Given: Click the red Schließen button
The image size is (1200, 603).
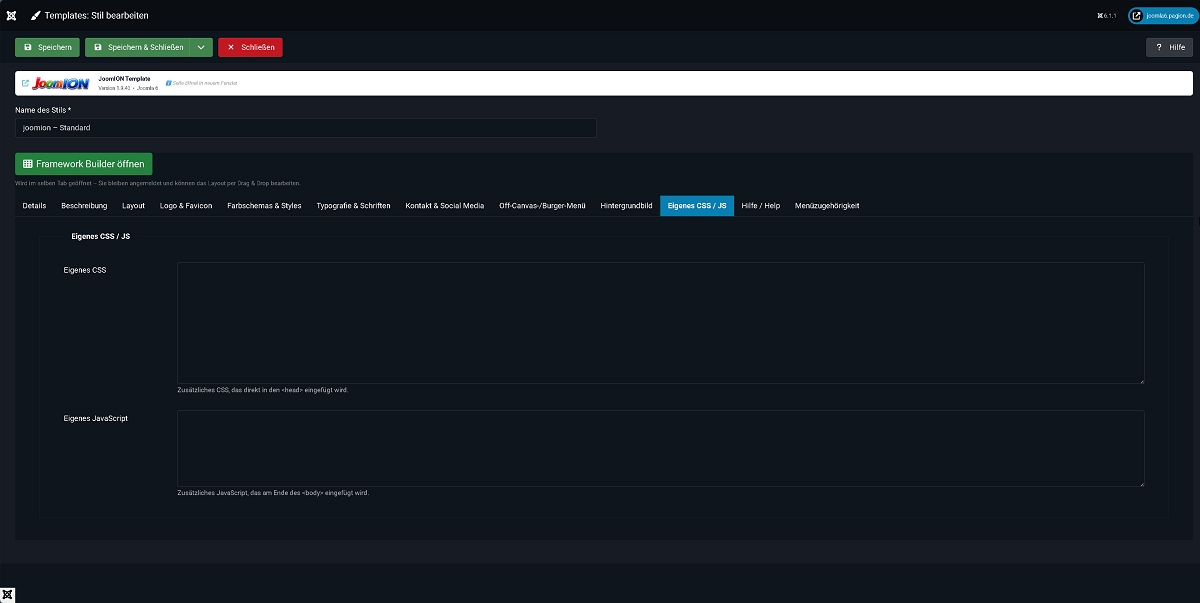Looking at the screenshot, I should tap(250, 47).
